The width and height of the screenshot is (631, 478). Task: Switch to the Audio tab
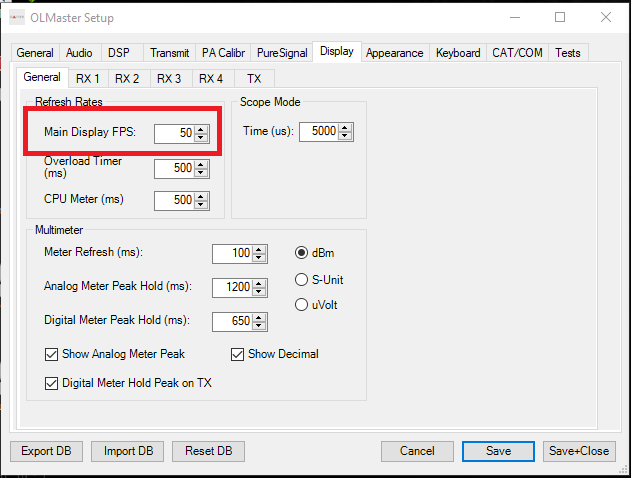[79, 53]
